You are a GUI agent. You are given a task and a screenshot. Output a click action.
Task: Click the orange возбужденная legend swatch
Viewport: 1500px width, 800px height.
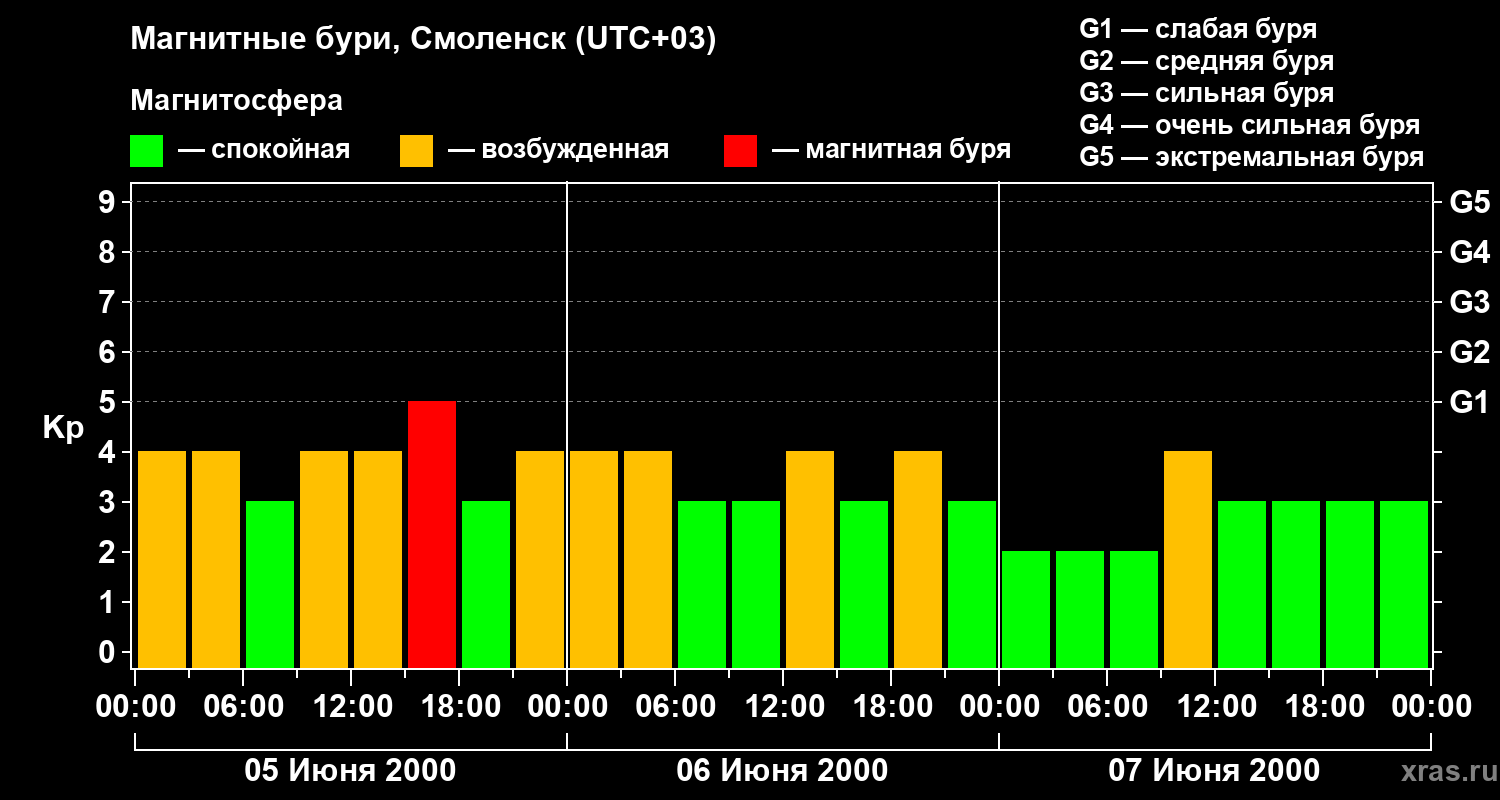coord(416,151)
